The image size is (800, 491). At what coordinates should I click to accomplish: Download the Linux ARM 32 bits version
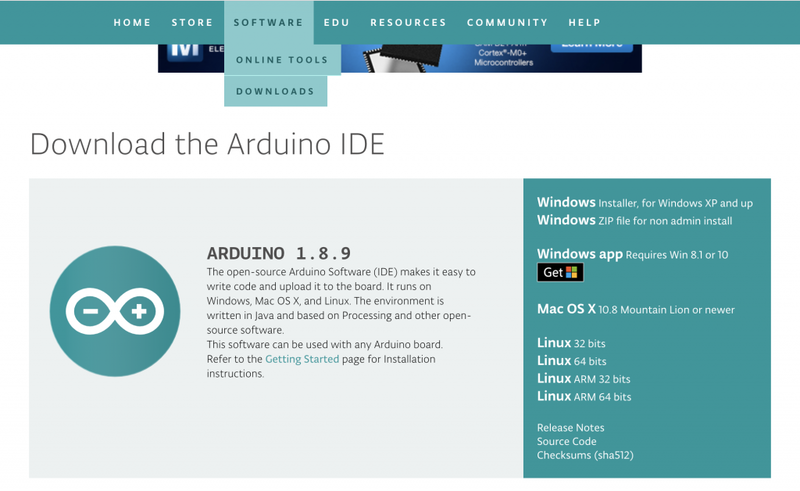583,379
